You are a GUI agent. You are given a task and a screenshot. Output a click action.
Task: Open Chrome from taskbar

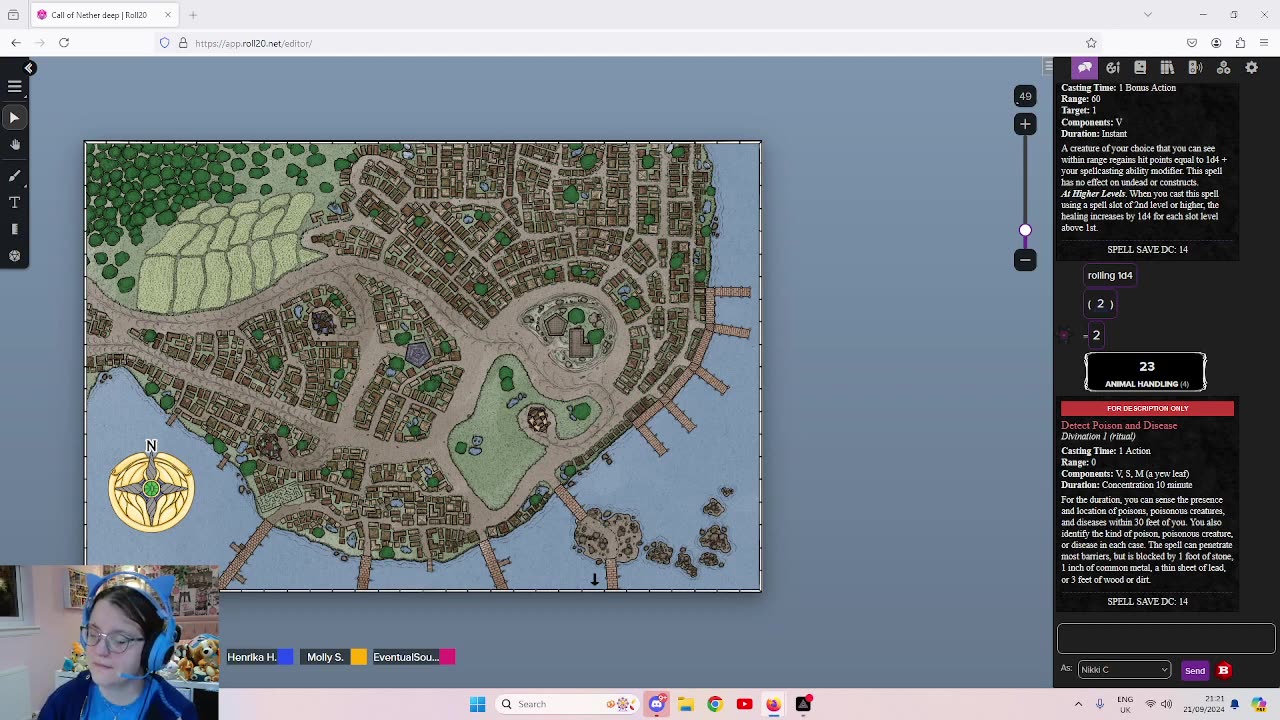point(714,704)
